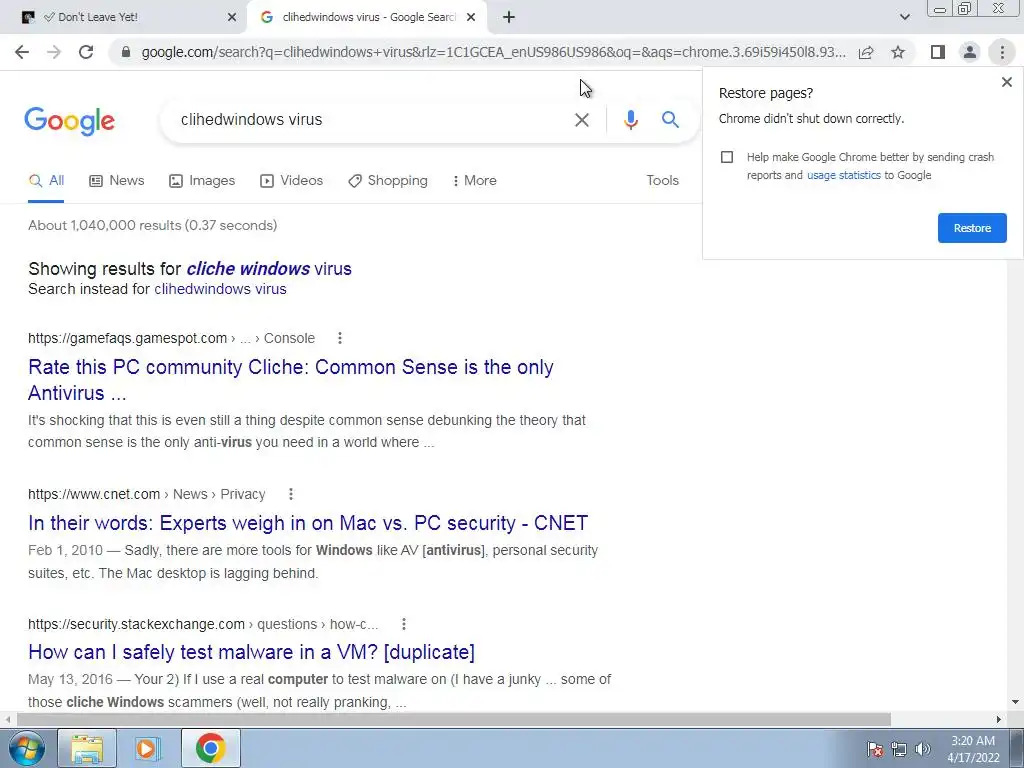Viewport: 1024px width, 768px height.
Task: Open Windows Explorer from taskbar
Action: pyautogui.click(x=87, y=748)
